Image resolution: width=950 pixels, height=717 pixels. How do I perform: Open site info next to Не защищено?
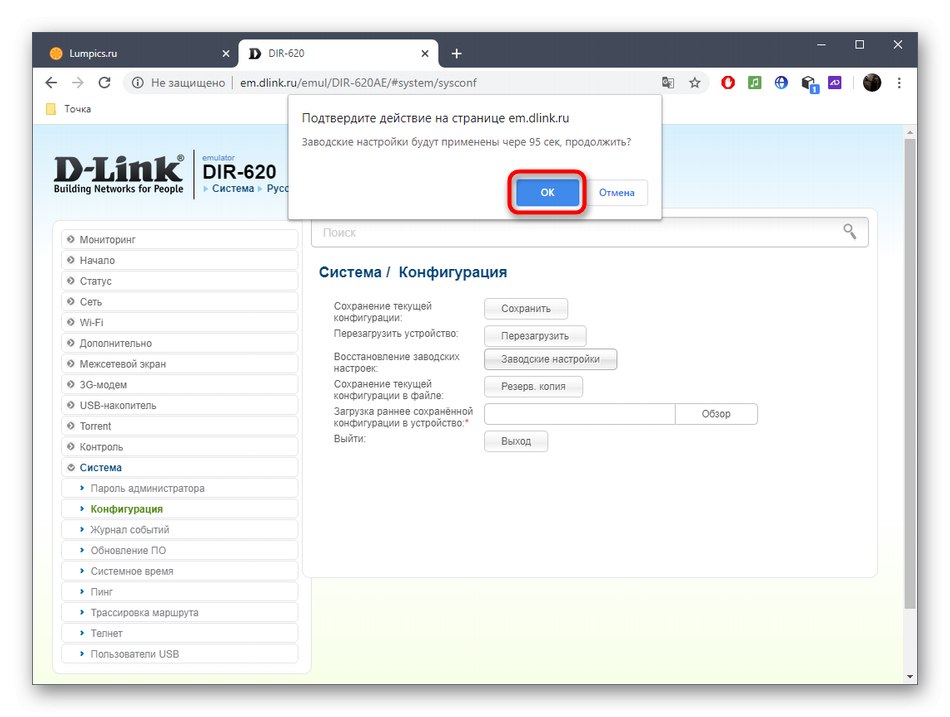138,83
